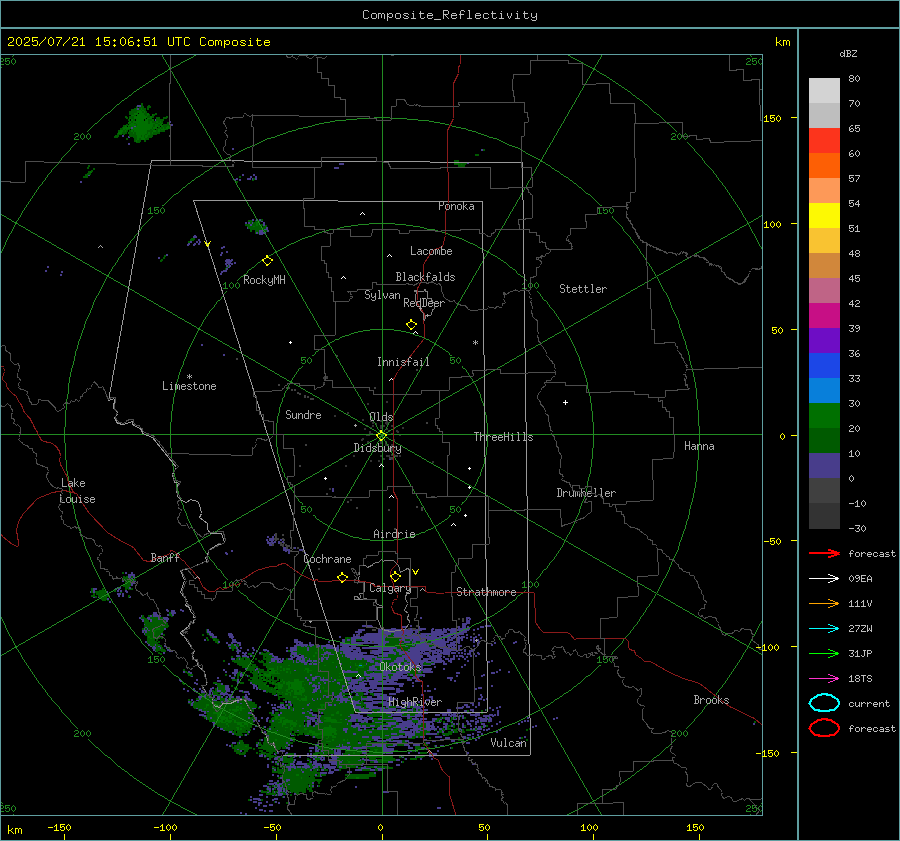Select the 65 dBZ red color swatch

tap(824, 140)
